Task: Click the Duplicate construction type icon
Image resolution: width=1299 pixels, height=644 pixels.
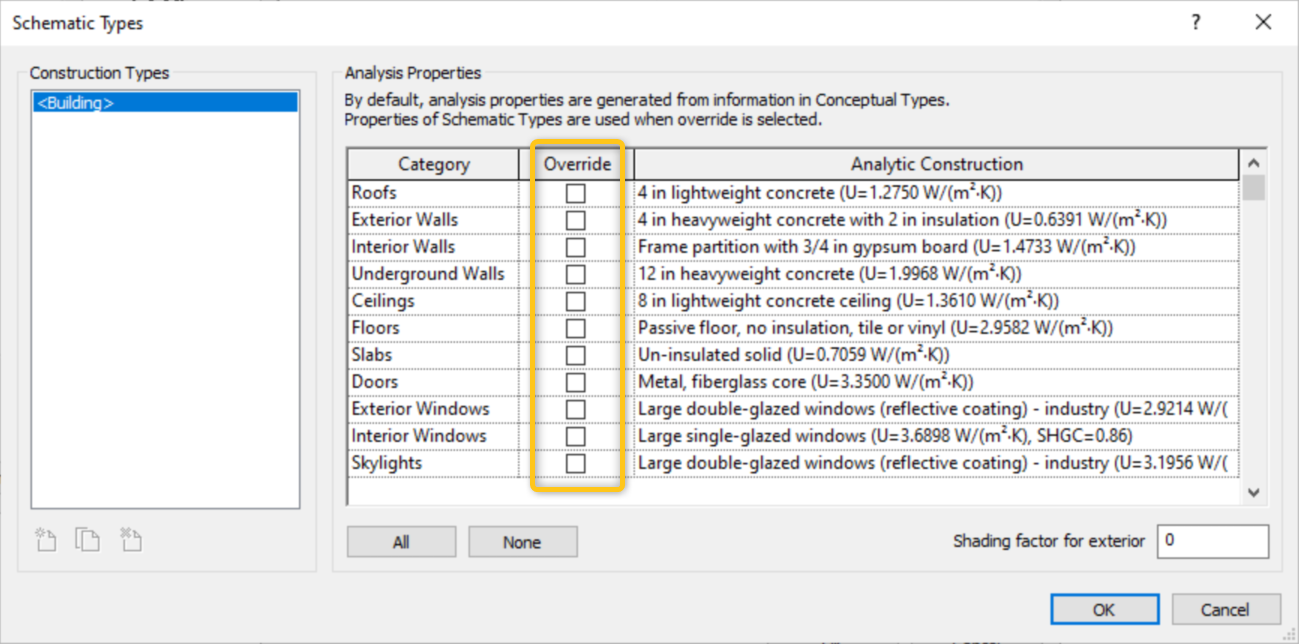Action: click(88, 539)
